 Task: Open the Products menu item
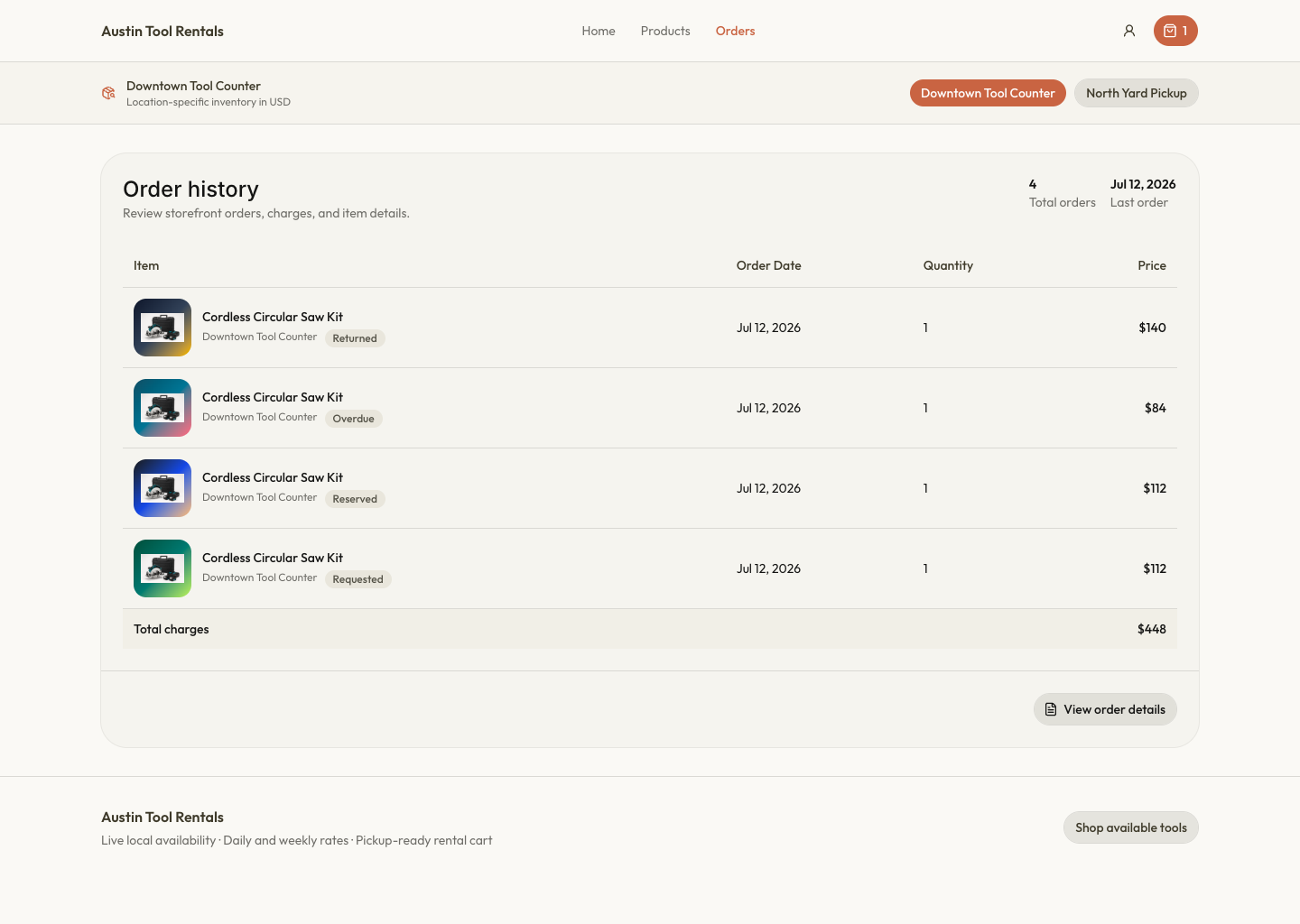pos(665,31)
